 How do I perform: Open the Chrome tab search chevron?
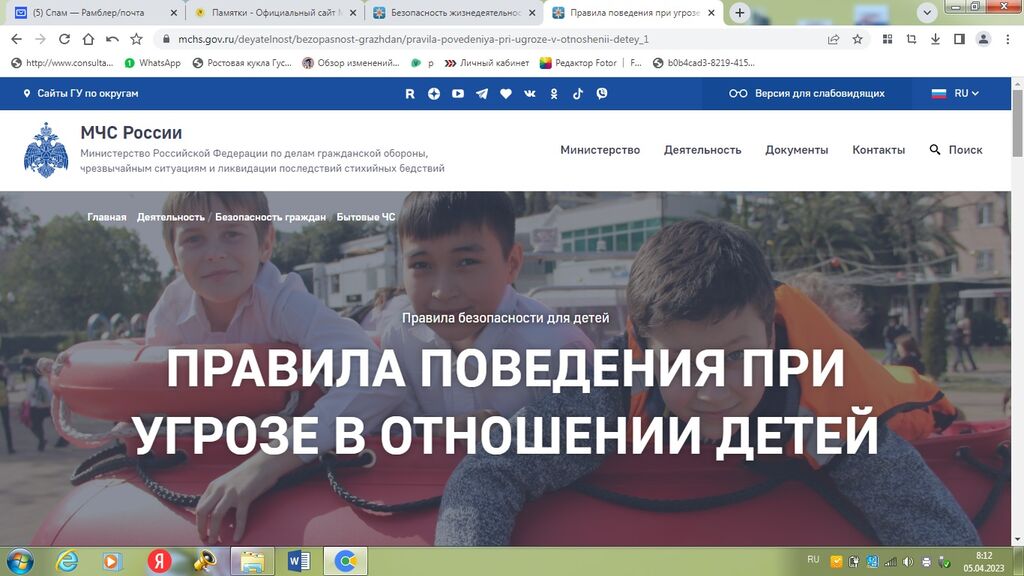(x=927, y=12)
